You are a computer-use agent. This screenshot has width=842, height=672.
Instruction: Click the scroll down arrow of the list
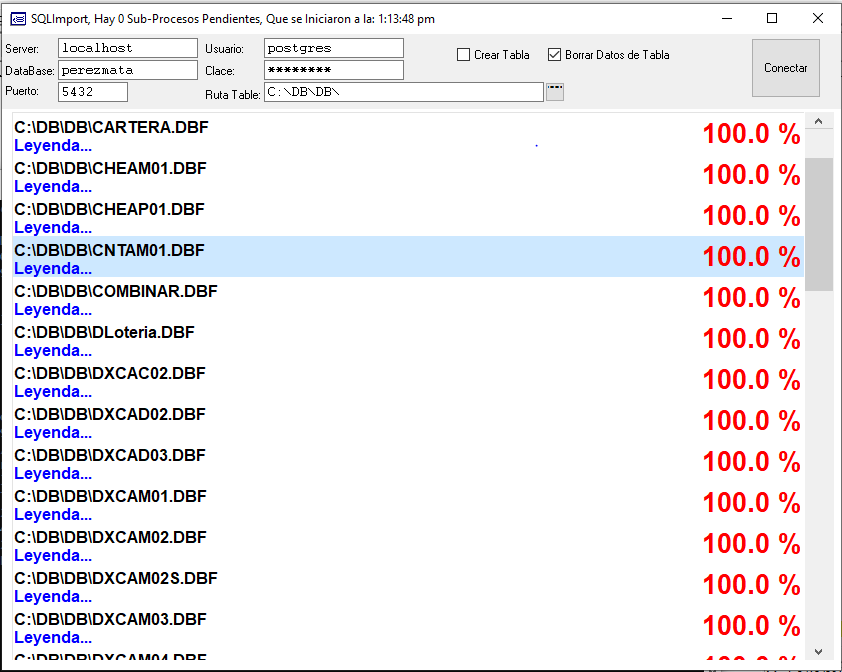(819, 651)
